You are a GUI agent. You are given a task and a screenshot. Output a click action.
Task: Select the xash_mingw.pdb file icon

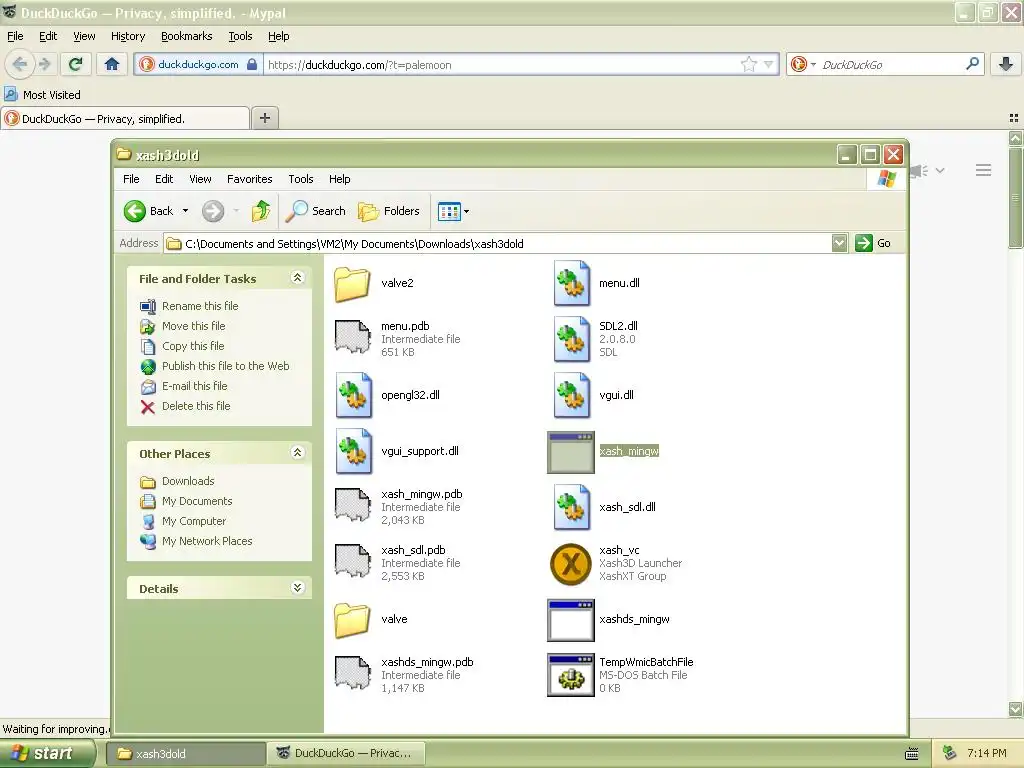click(x=353, y=507)
